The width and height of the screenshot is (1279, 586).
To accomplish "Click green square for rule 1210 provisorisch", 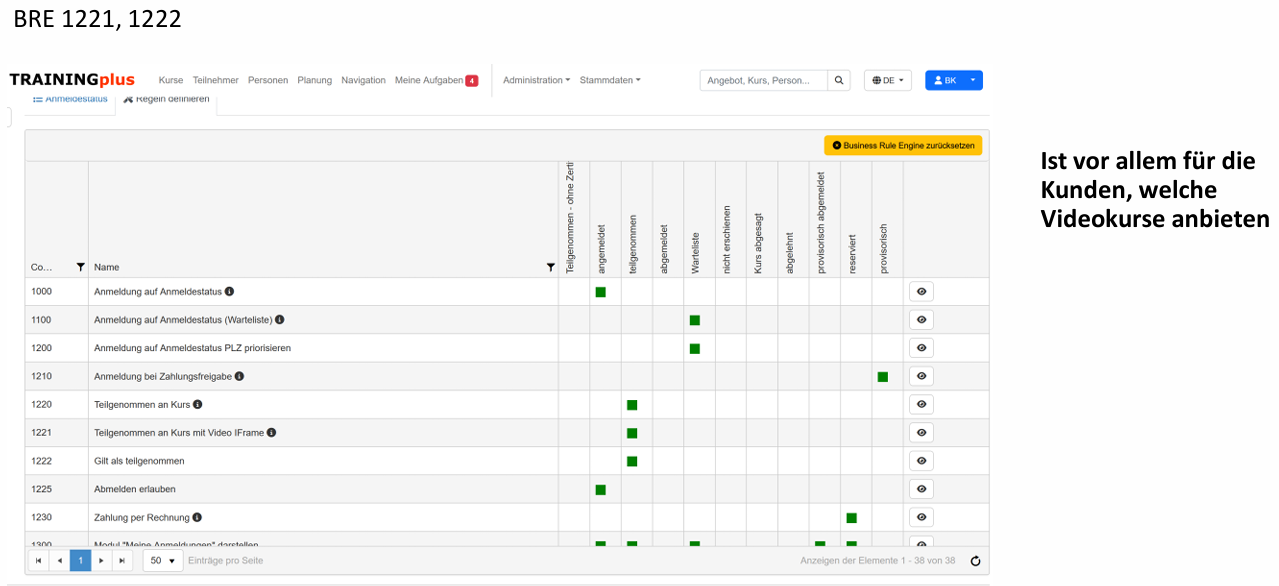I will pos(883,377).
